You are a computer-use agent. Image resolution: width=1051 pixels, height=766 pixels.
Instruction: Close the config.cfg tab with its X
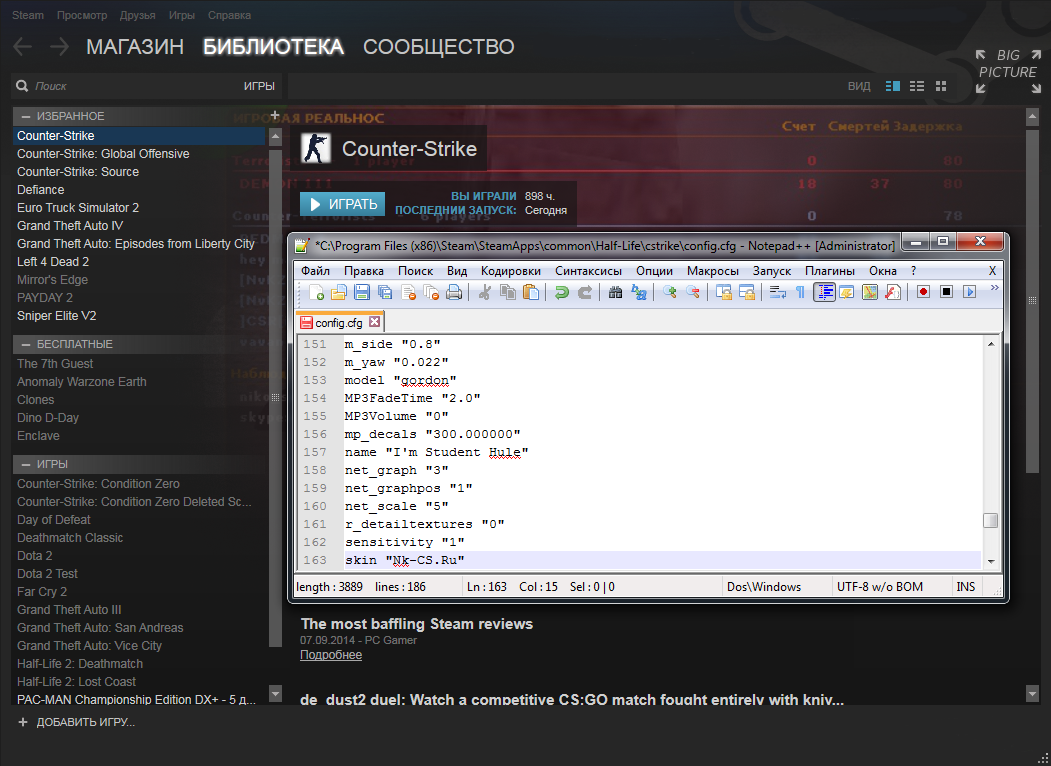pos(375,322)
